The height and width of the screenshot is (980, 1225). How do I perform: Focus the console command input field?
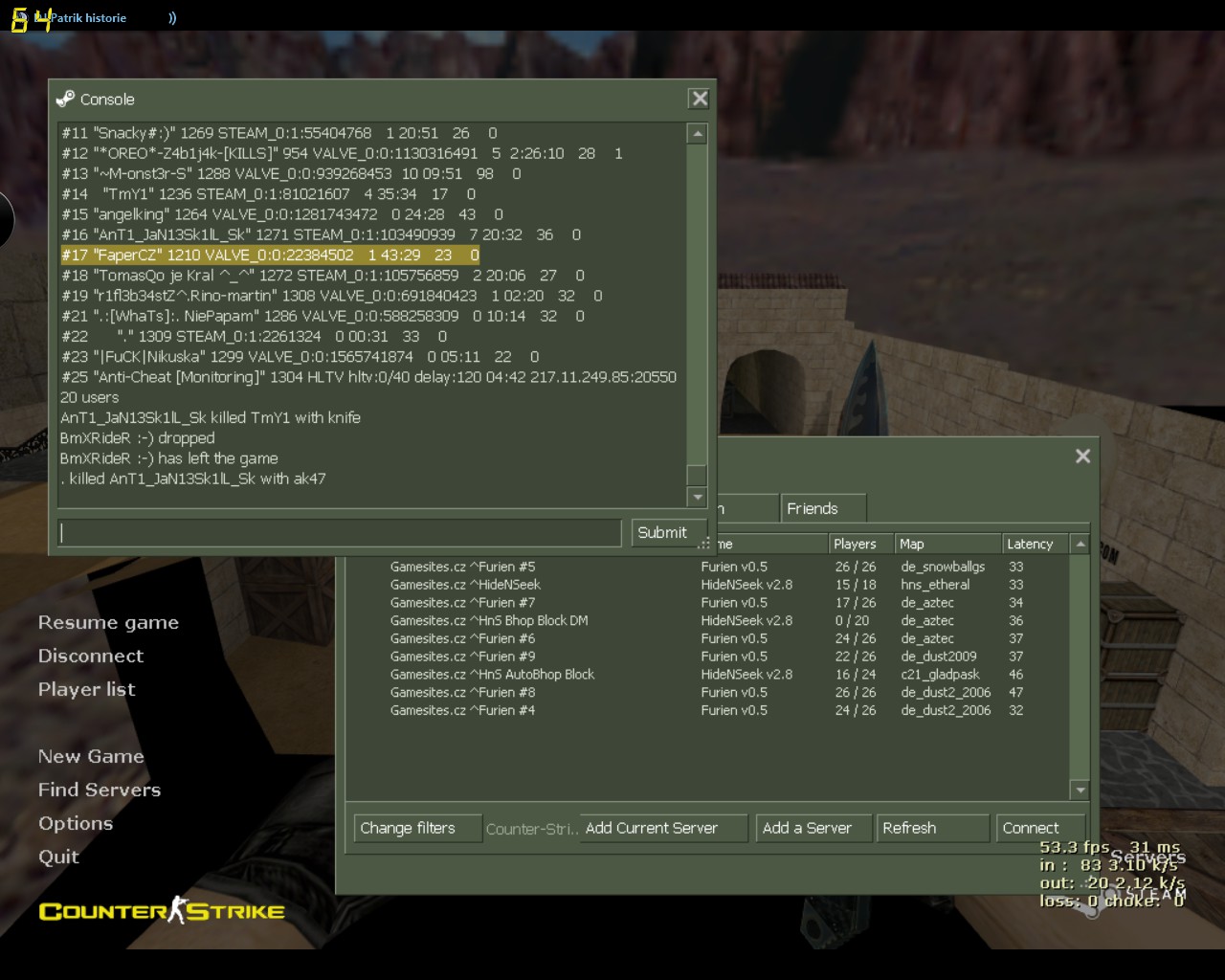tap(339, 533)
